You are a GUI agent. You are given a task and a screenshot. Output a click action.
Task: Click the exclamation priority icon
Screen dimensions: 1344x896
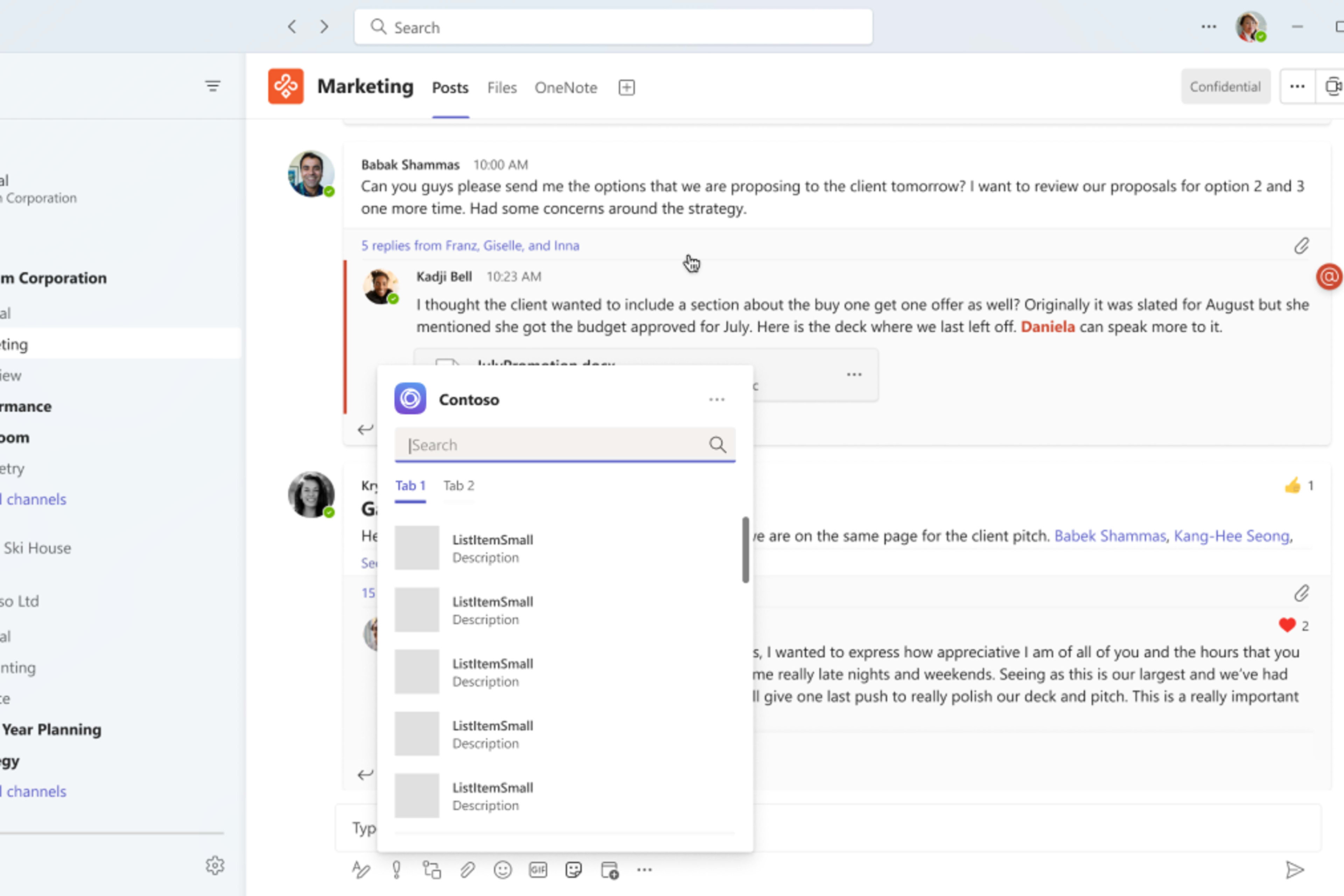[397, 870]
